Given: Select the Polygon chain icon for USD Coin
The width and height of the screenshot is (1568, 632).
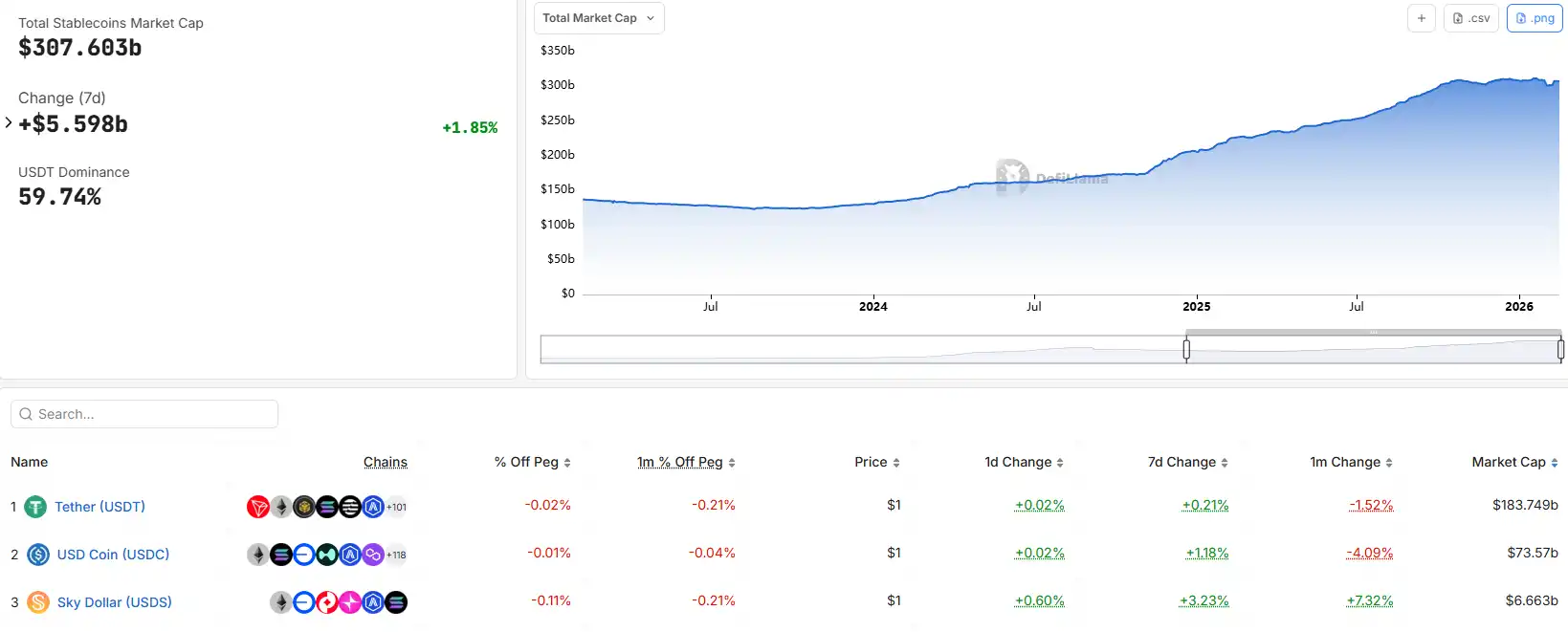Looking at the screenshot, I should click(x=372, y=554).
